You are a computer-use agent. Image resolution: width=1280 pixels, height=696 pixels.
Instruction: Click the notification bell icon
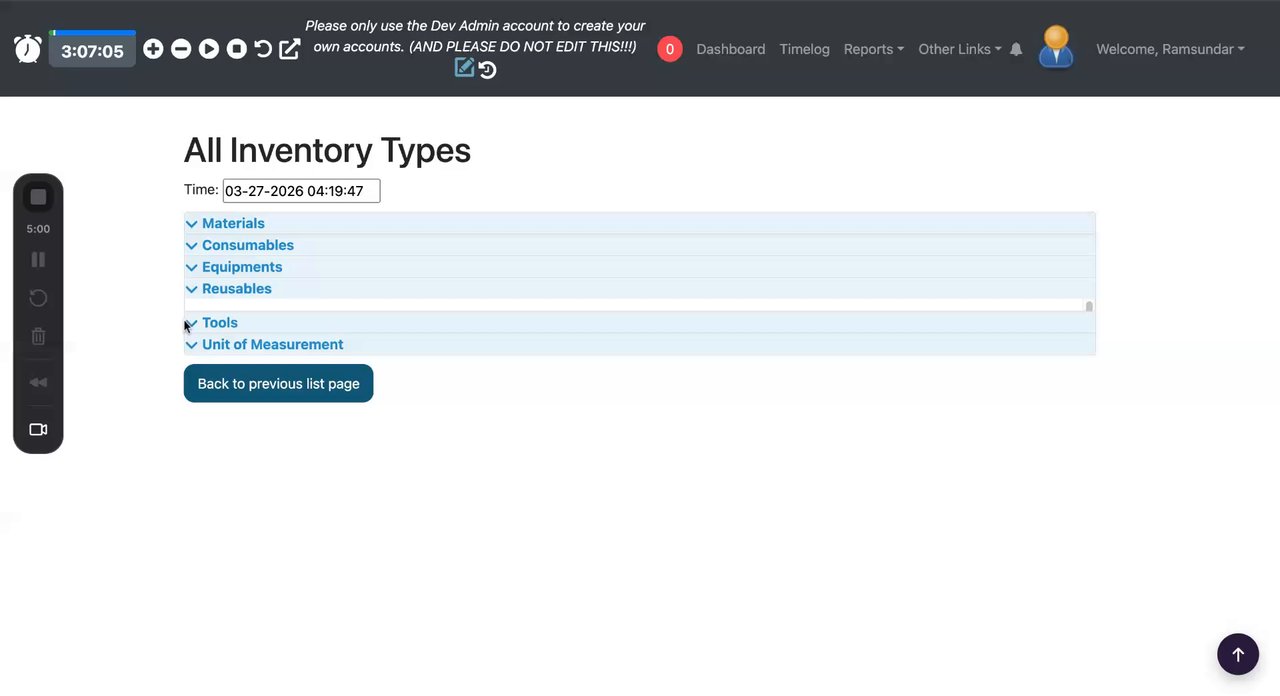[1016, 49]
